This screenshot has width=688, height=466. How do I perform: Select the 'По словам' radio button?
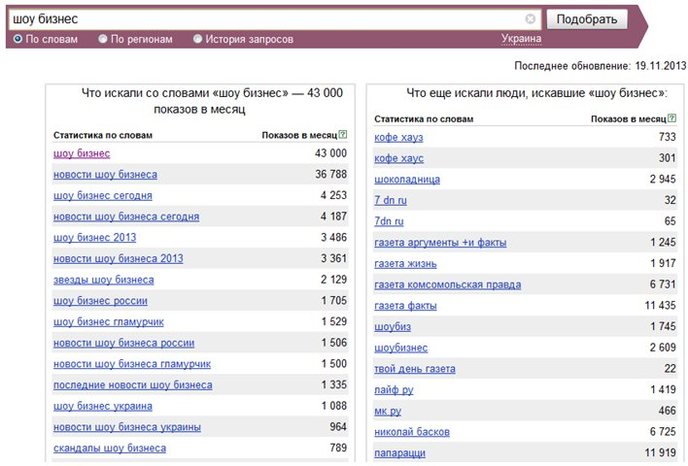(x=18, y=39)
